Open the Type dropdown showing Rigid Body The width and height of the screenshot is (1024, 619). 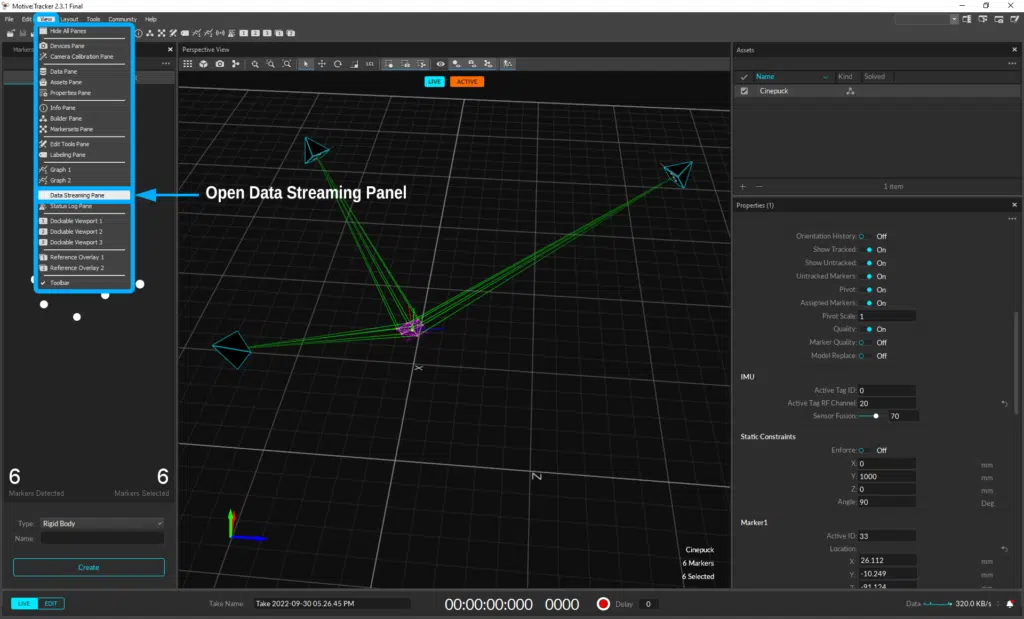click(102, 523)
